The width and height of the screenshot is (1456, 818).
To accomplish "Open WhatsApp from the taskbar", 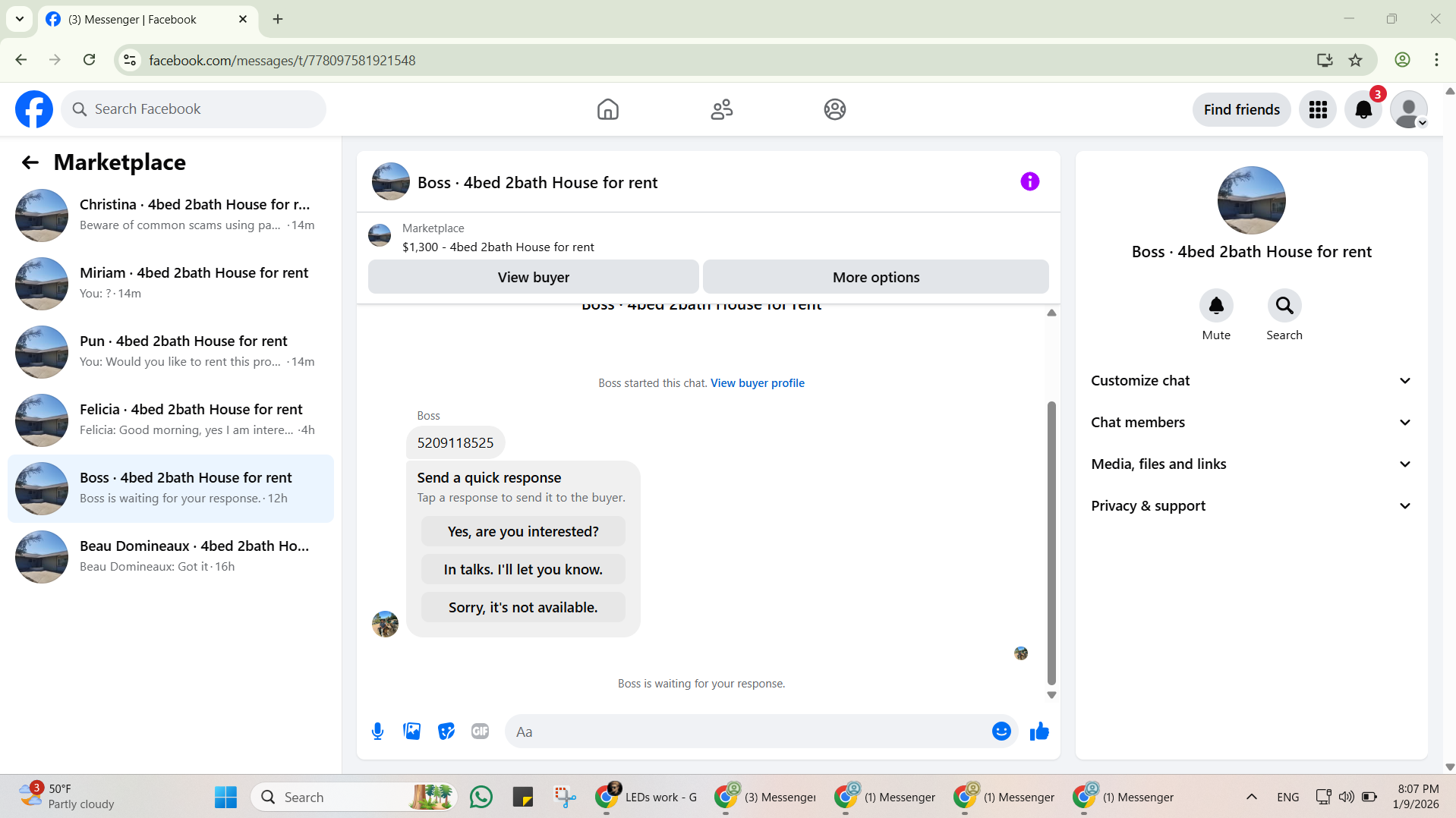I will pyautogui.click(x=481, y=797).
